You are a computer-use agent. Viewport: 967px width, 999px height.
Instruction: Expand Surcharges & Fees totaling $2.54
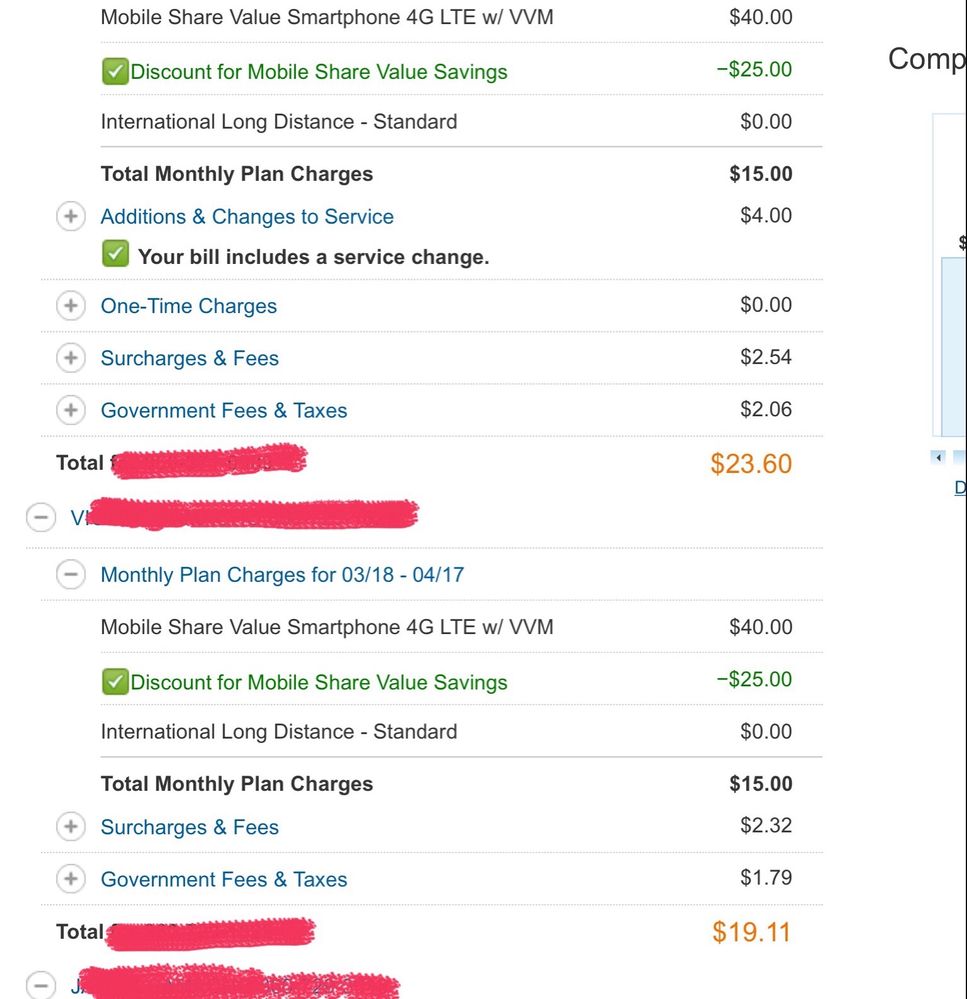pyautogui.click(x=70, y=358)
